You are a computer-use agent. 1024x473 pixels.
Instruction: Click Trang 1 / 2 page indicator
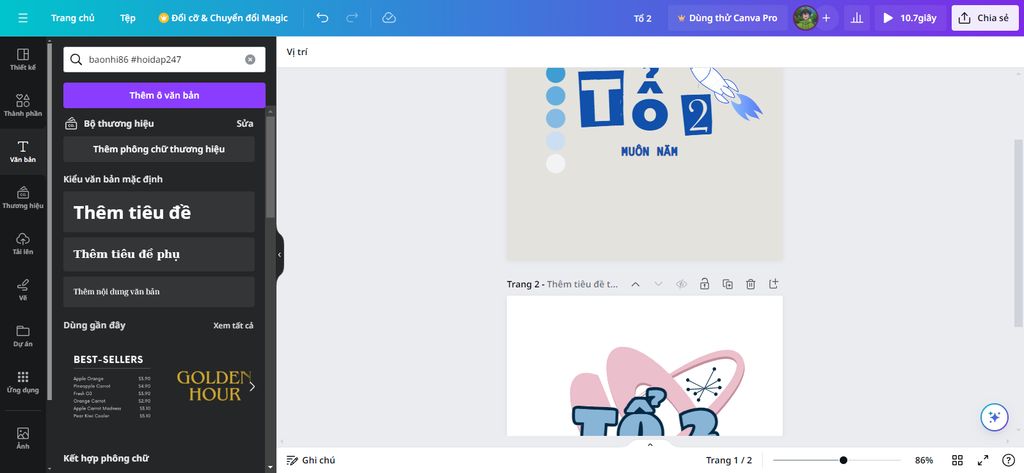click(728, 460)
